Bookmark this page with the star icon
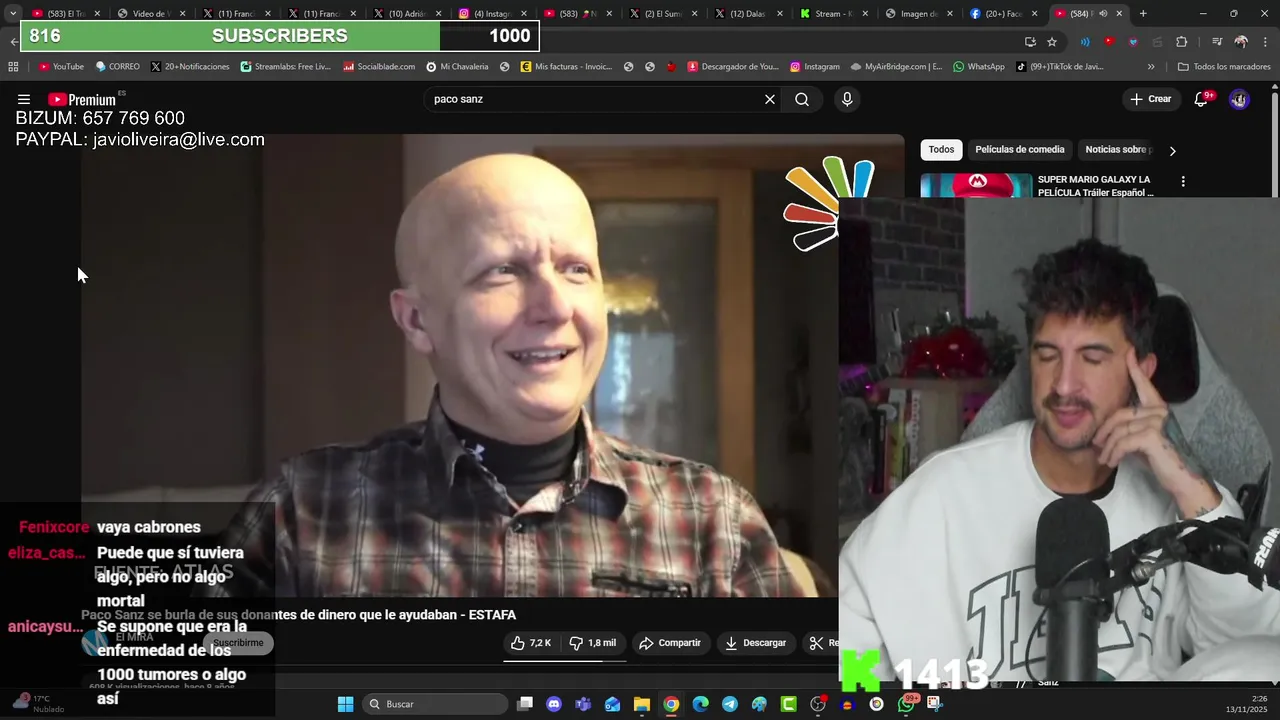The image size is (1280, 720). pyautogui.click(x=1052, y=42)
